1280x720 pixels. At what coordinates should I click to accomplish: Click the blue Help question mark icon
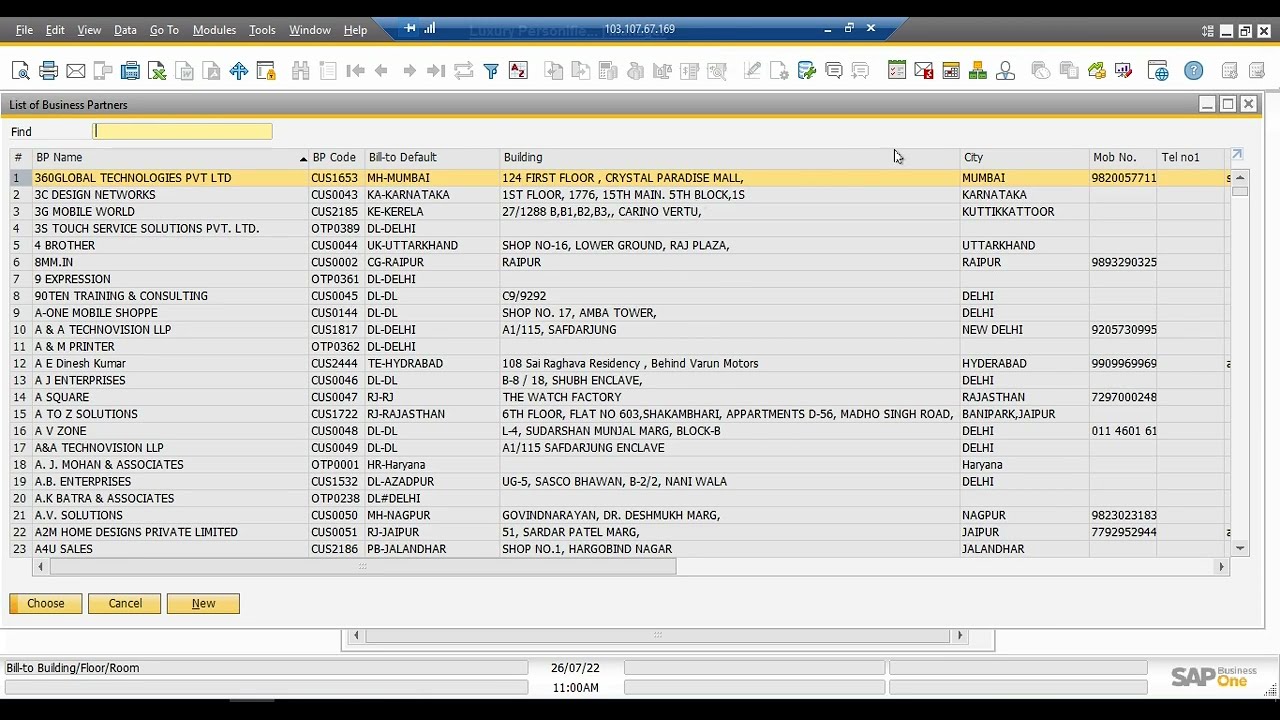(1194, 71)
